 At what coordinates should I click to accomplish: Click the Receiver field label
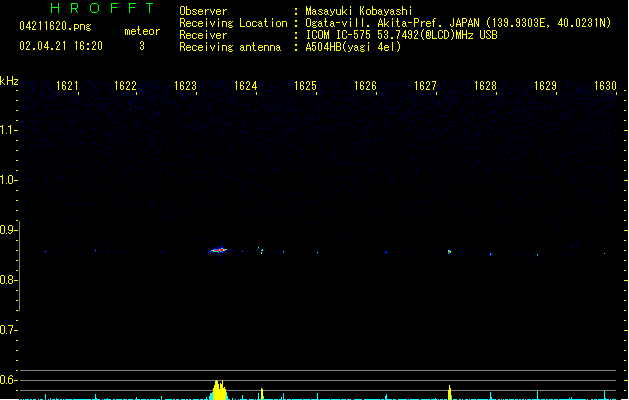click(x=203, y=35)
